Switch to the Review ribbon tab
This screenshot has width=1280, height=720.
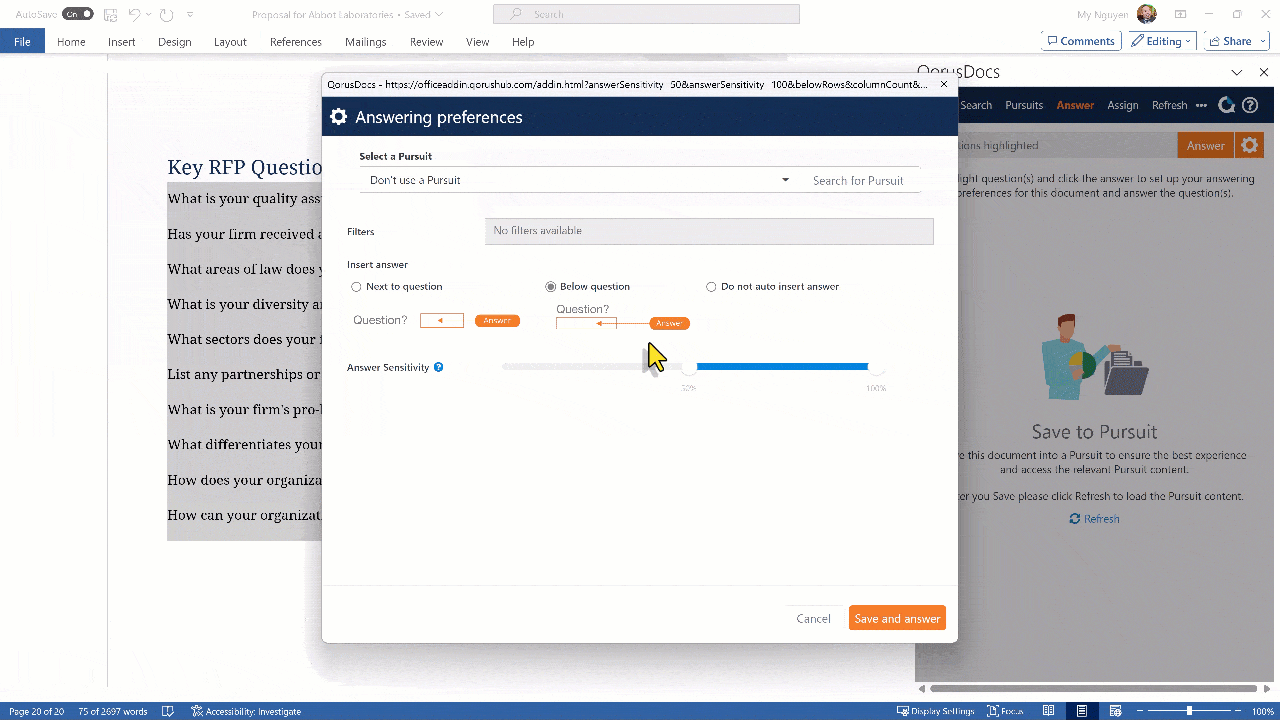(x=426, y=42)
